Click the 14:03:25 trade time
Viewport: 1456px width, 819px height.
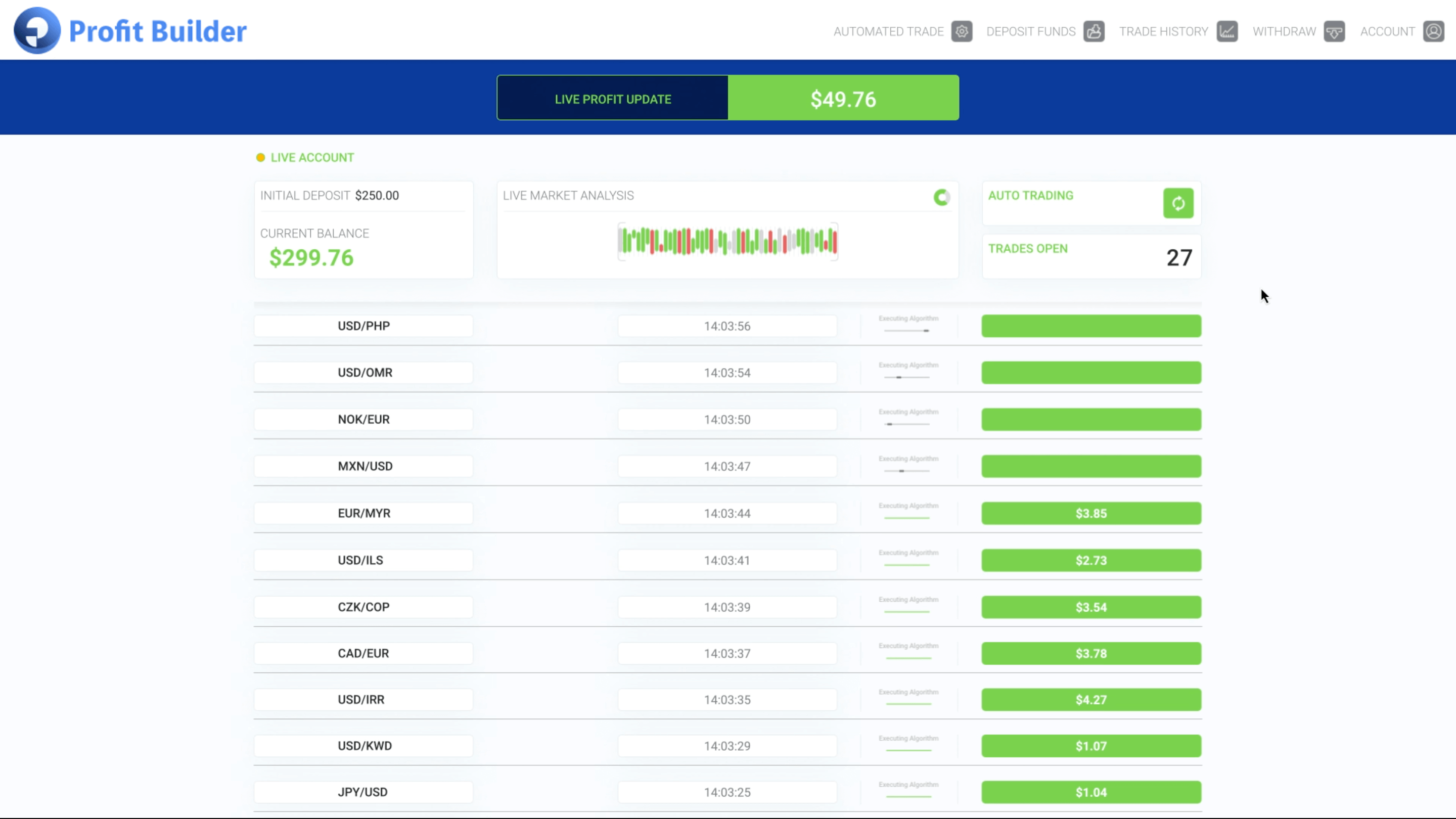[727, 793]
